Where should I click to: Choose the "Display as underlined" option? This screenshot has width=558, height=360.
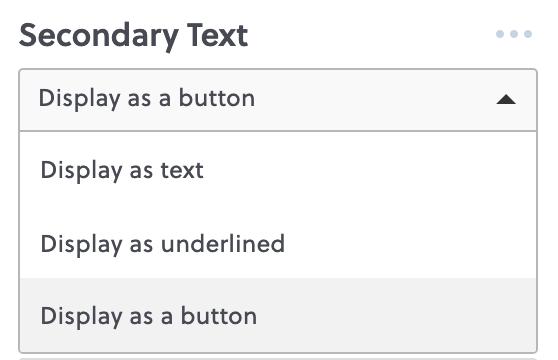[278, 244]
